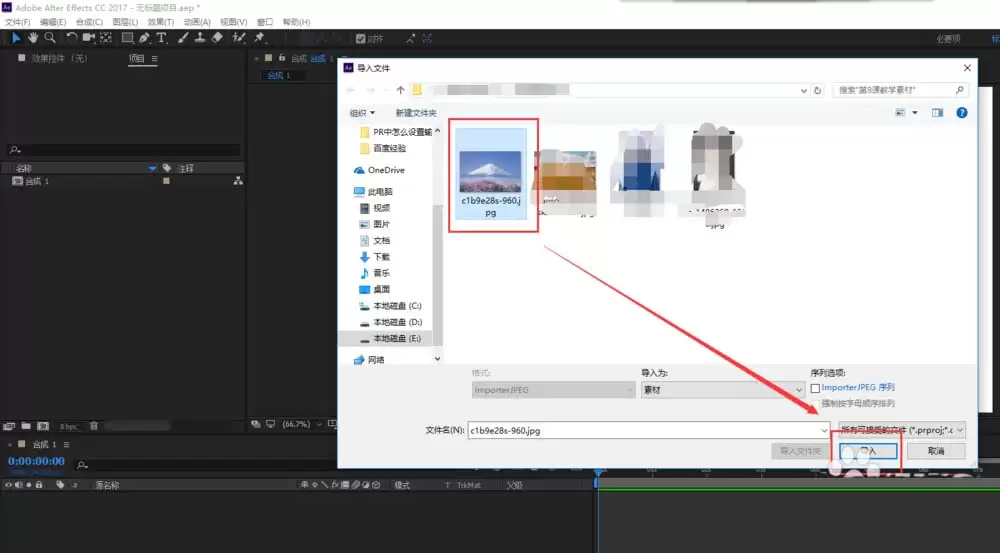Select the Puppet Pin tool

[259, 38]
